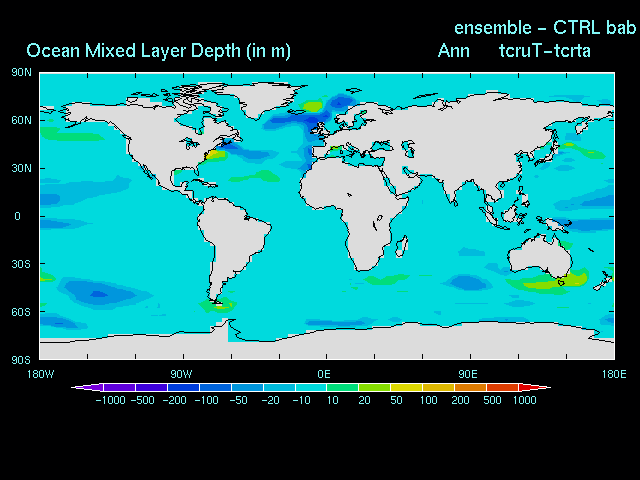Click the 0 equator axis label

pos(17,216)
